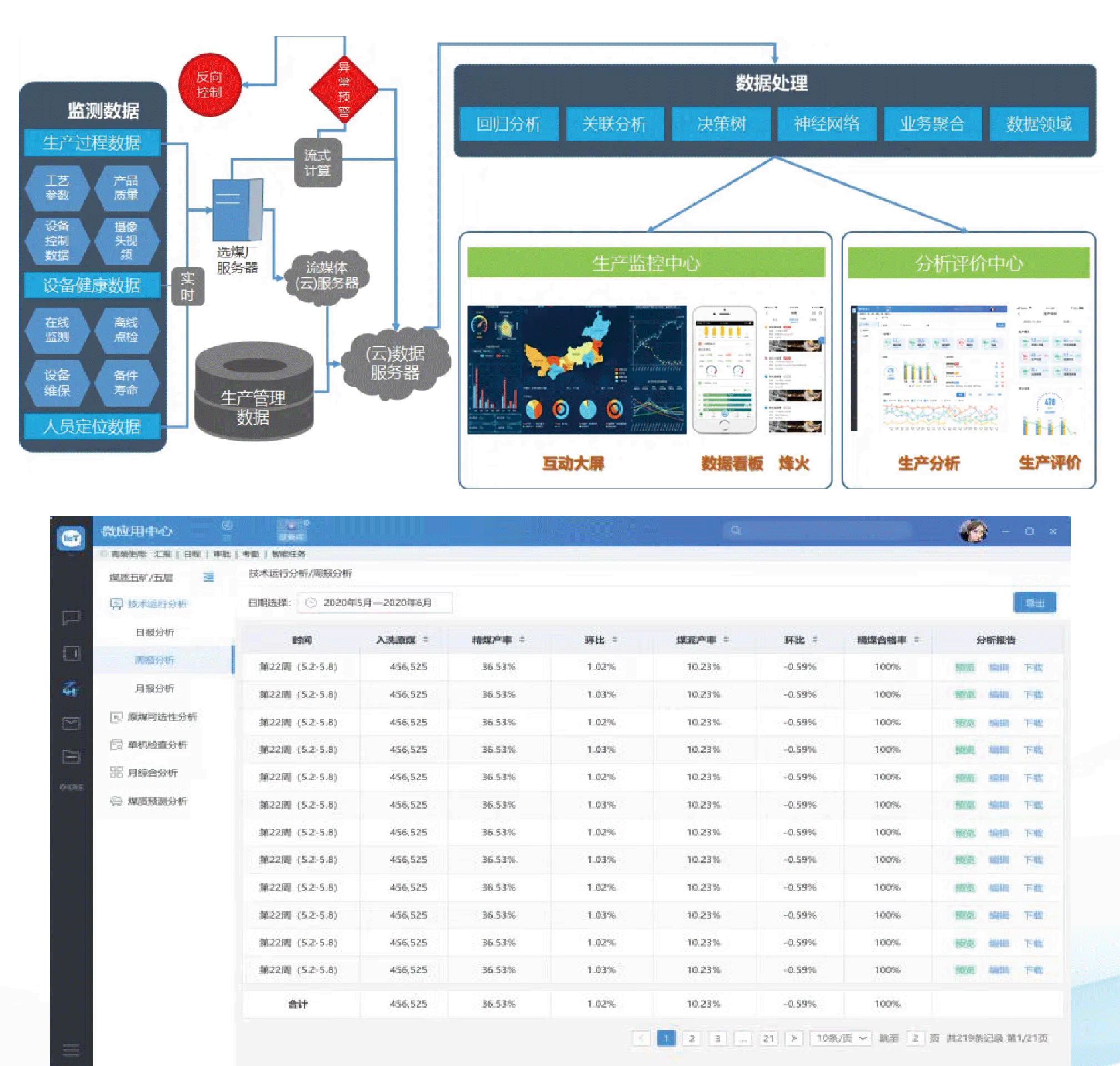
Task: Open the 日期选择 date range picker
Action: click(374, 602)
